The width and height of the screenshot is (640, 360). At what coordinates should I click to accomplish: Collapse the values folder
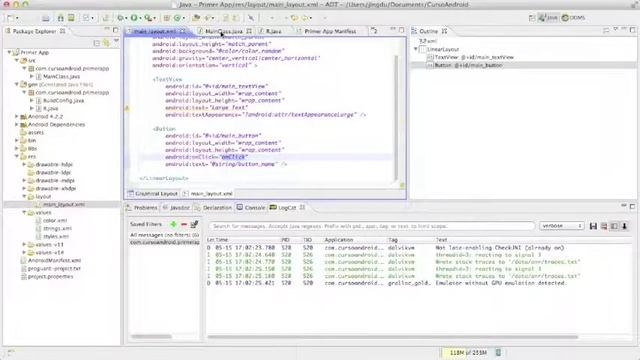(x=24, y=213)
